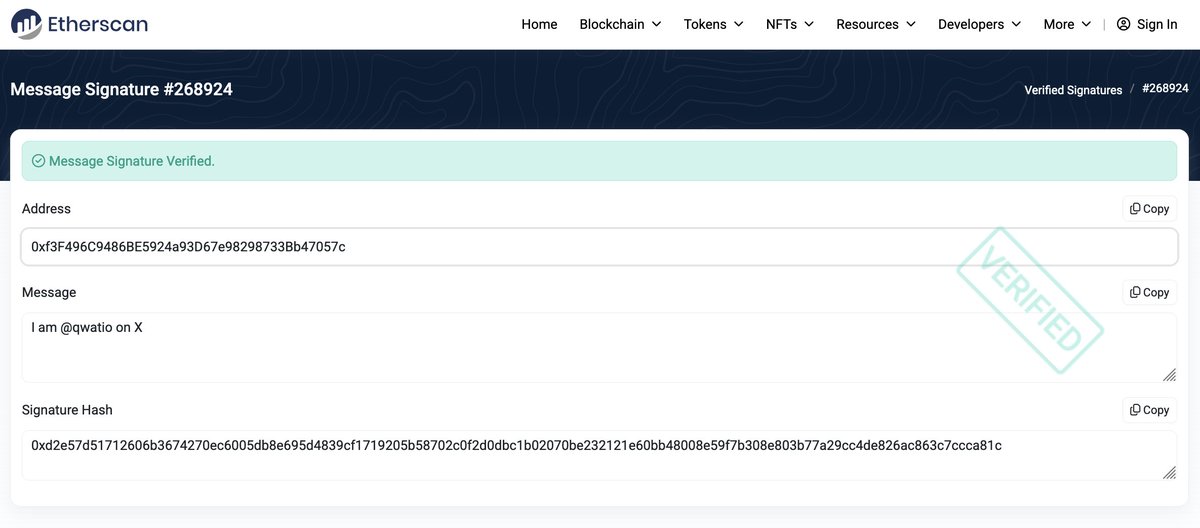Open the More dropdown menu
The image size is (1200, 528).
(x=1066, y=24)
